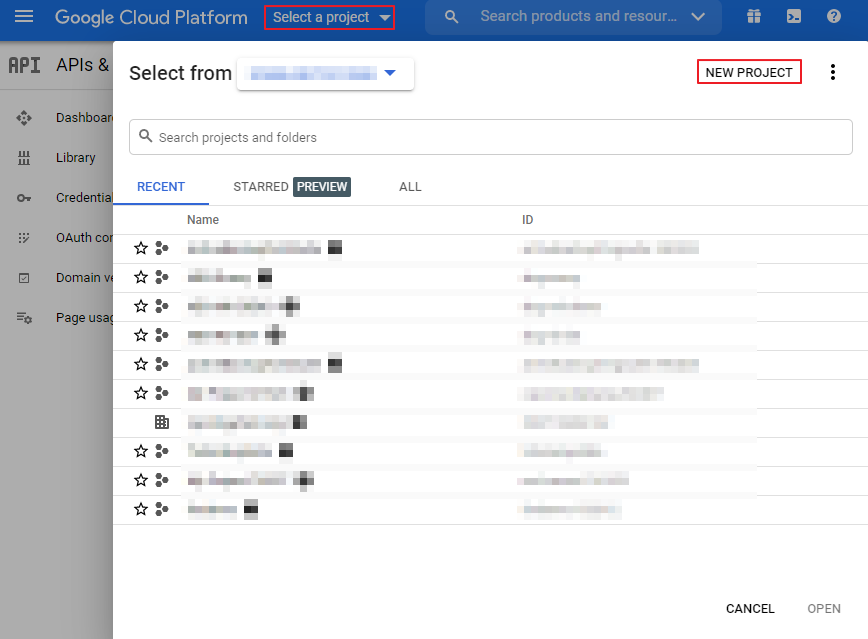Star the second project in the list
The image size is (868, 639).
(141, 277)
